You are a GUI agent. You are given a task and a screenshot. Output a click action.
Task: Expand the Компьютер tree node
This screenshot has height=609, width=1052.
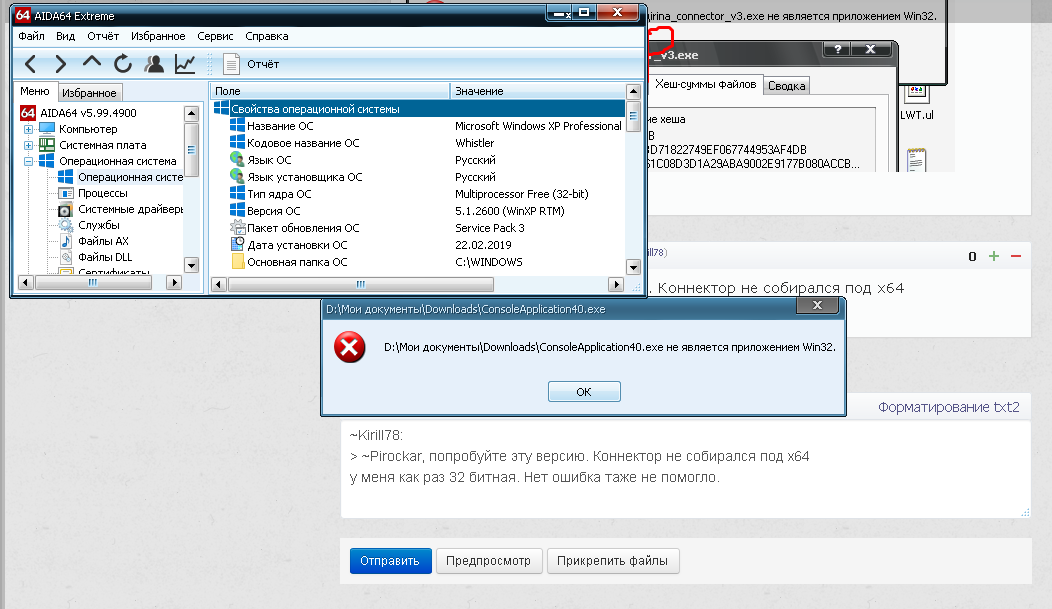[28, 129]
